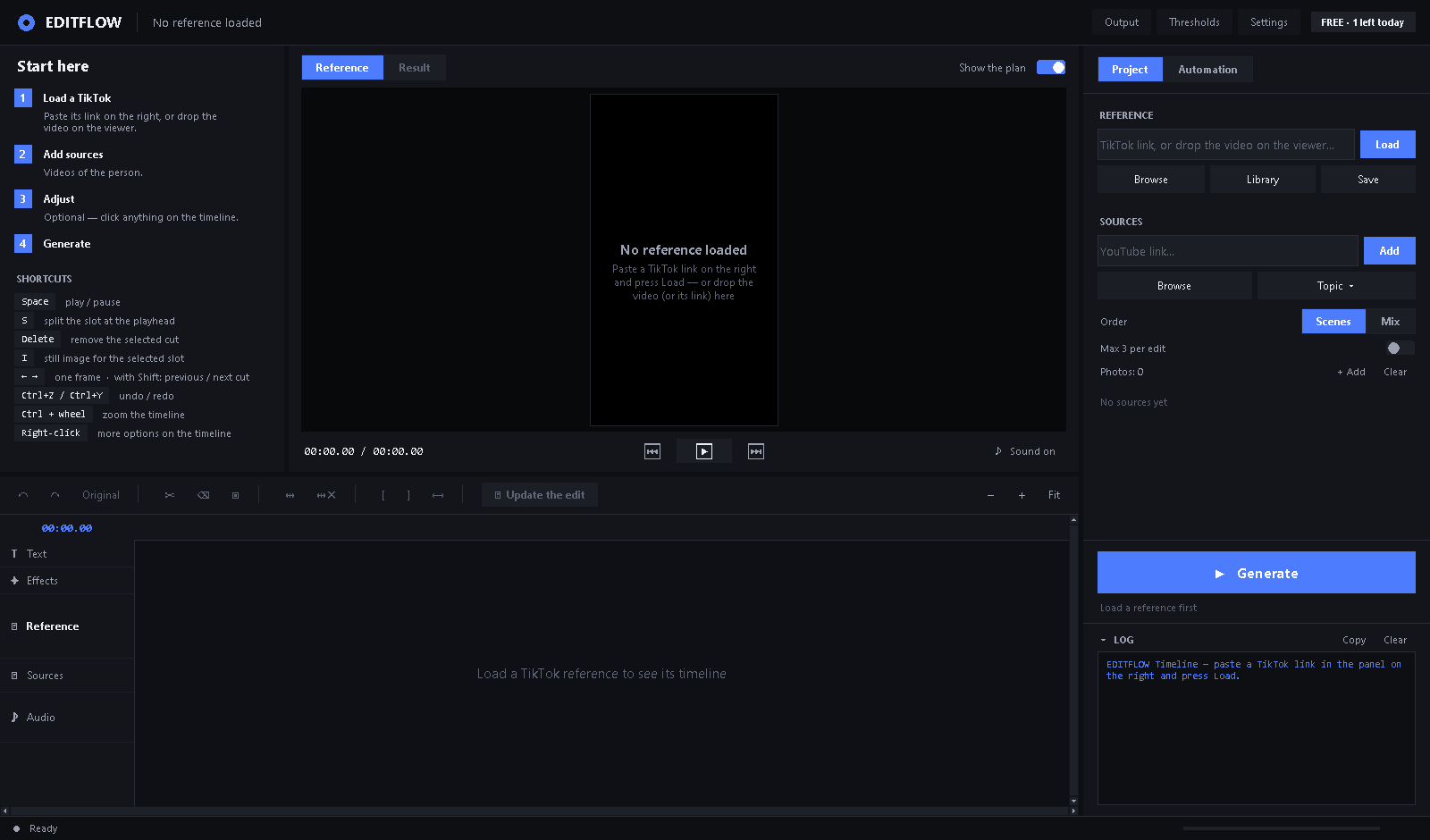Select the Audio track header
Image resolution: width=1430 pixels, height=840 pixels.
coord(67,718)
